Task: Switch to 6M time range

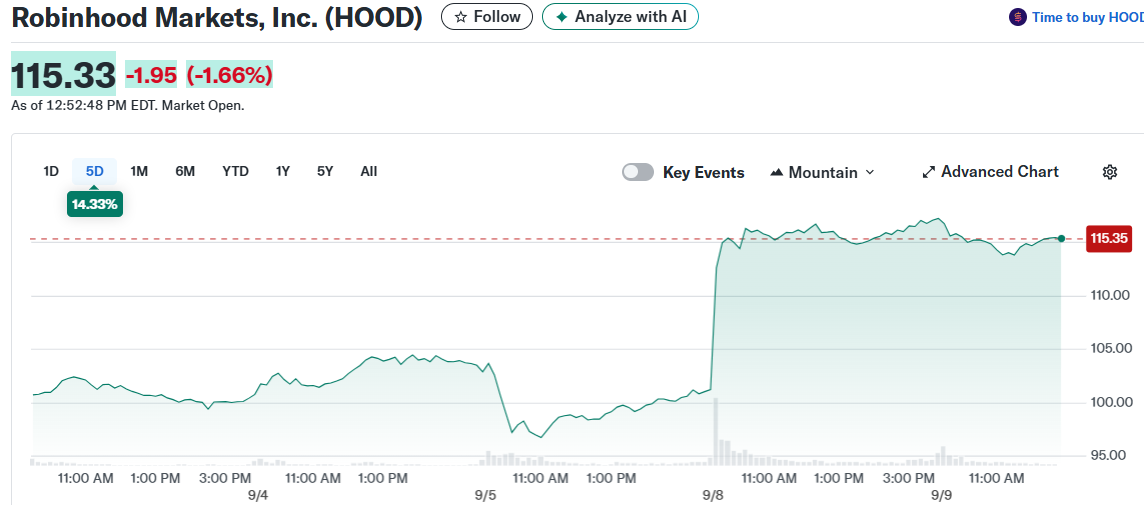Action: 185,171
